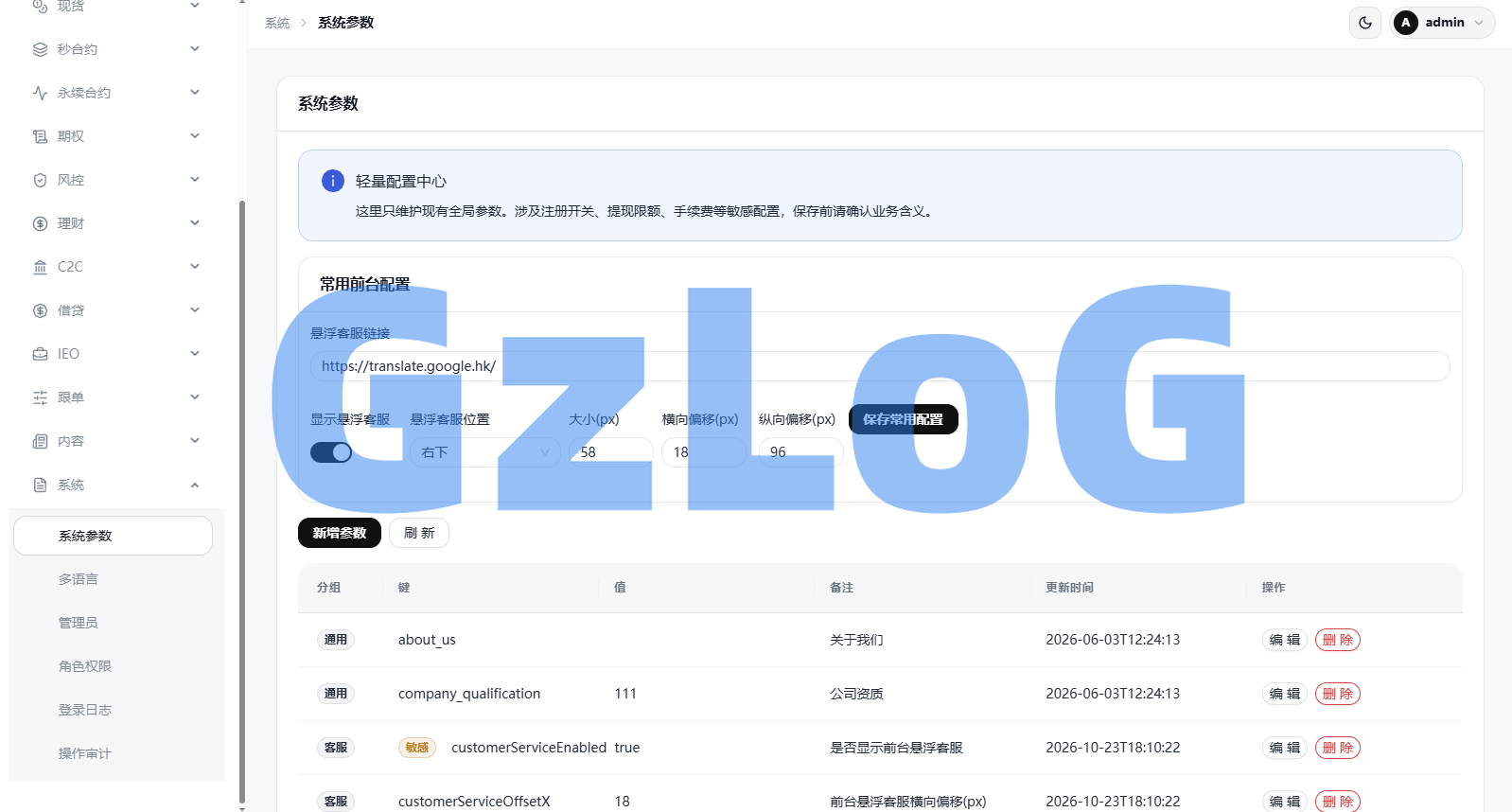Image resolution: width=1512 pixels, height=812 pixels.
Task: Click the 纵向偏移(px) input field
Action: [x=801, y=452]
